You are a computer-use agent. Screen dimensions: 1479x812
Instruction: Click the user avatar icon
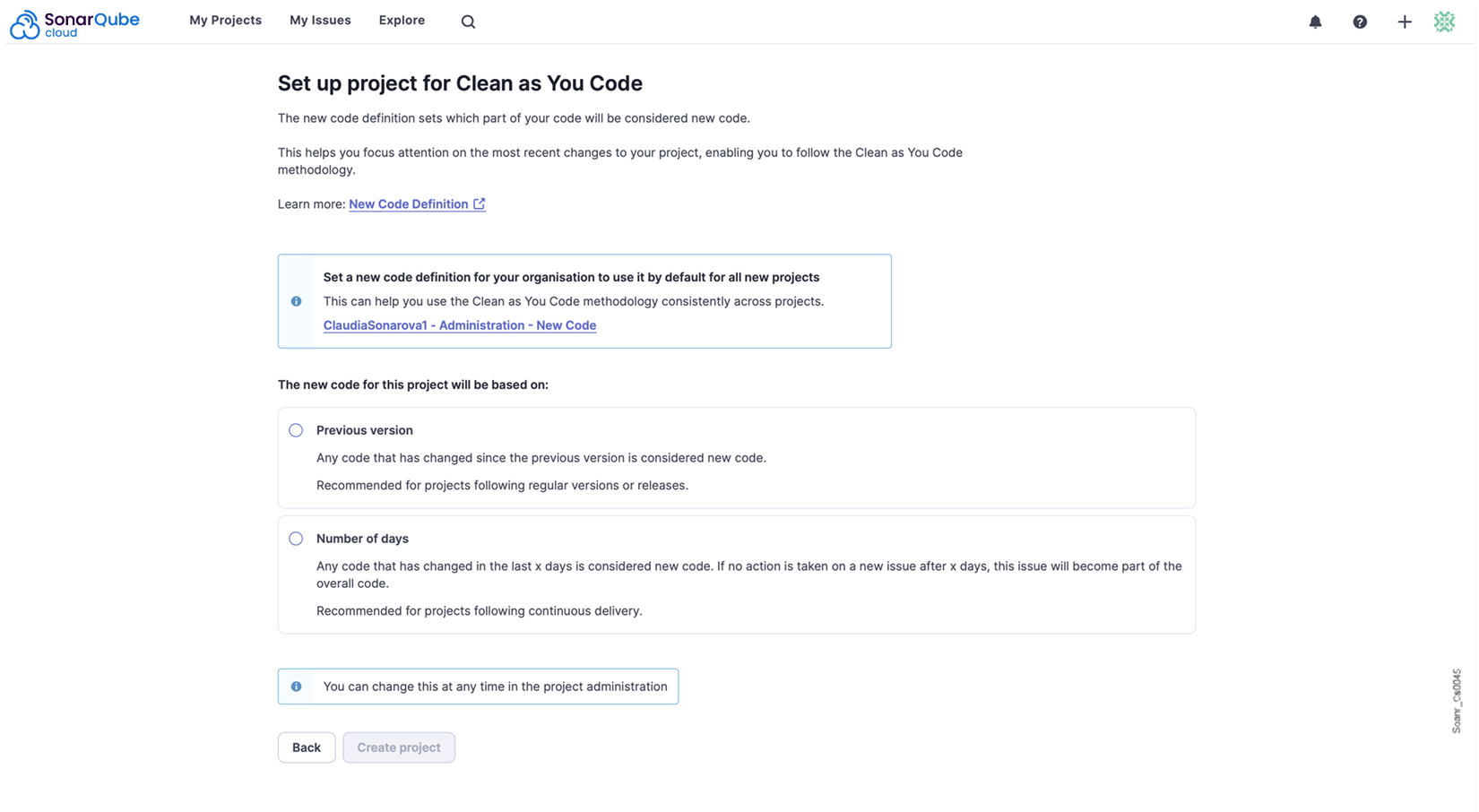coord(1444,22)
